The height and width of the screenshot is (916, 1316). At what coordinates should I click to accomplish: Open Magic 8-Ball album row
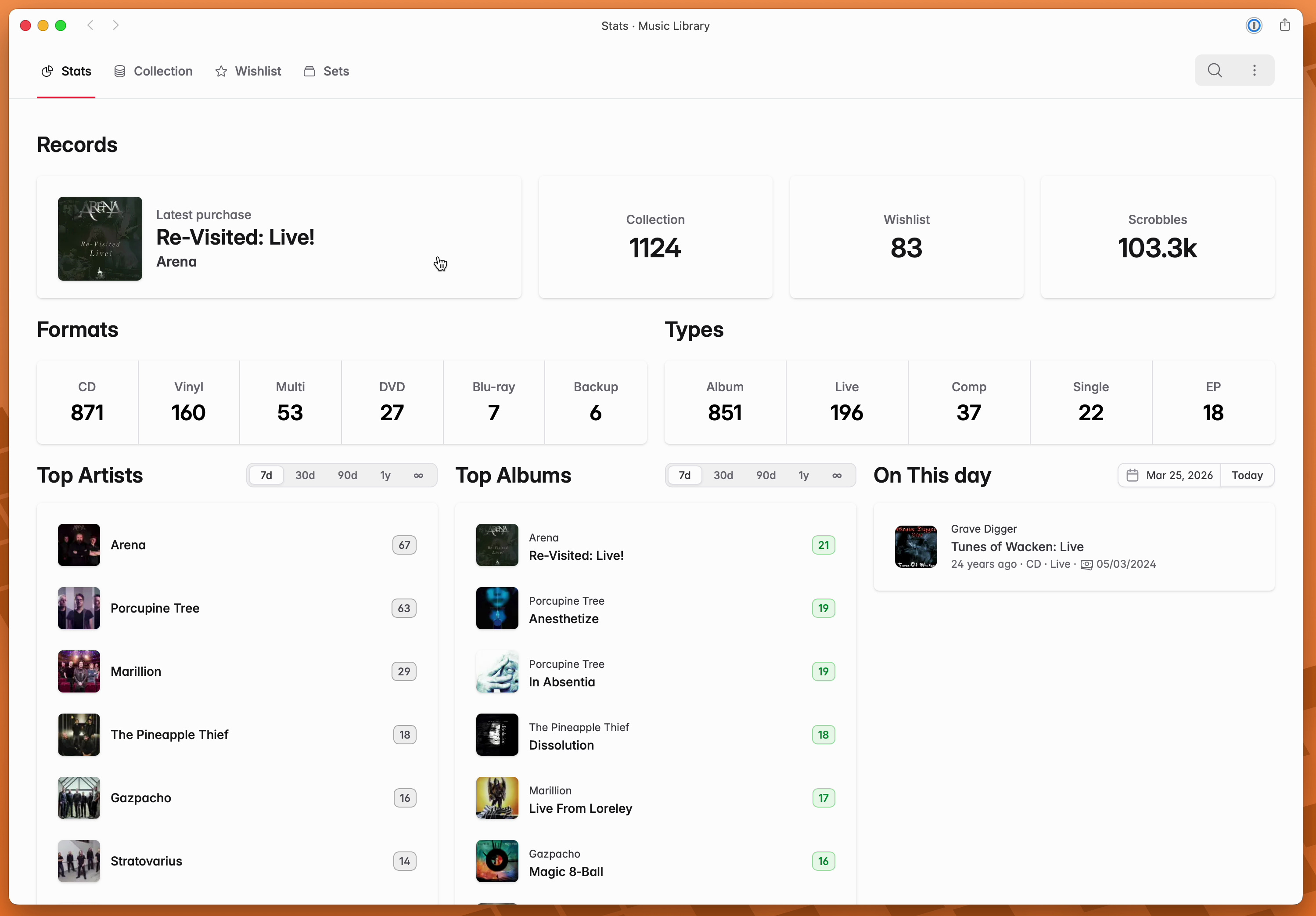point(655,861)
